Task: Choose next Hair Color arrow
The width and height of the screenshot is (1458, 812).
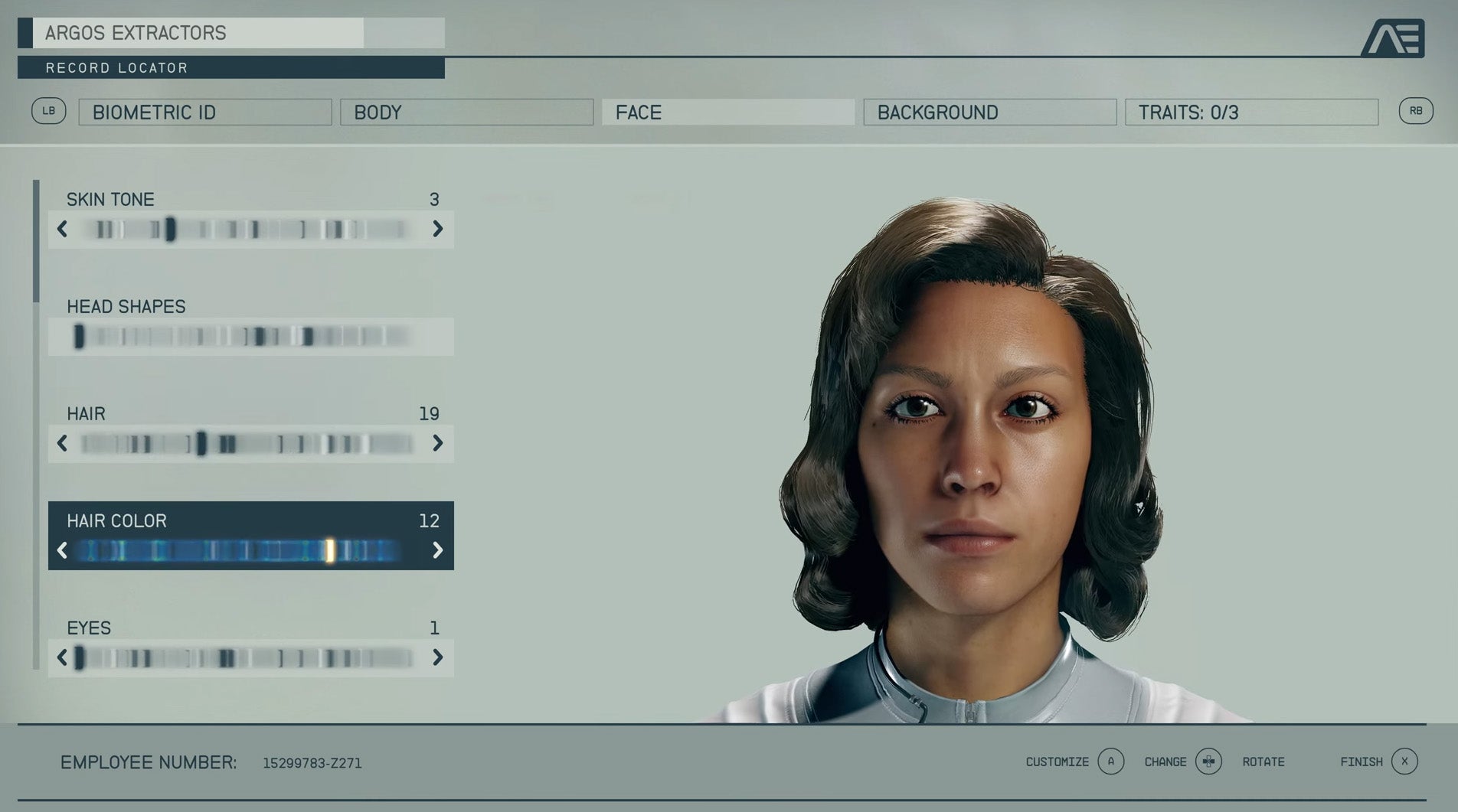Action: click(x=437, y=550)
